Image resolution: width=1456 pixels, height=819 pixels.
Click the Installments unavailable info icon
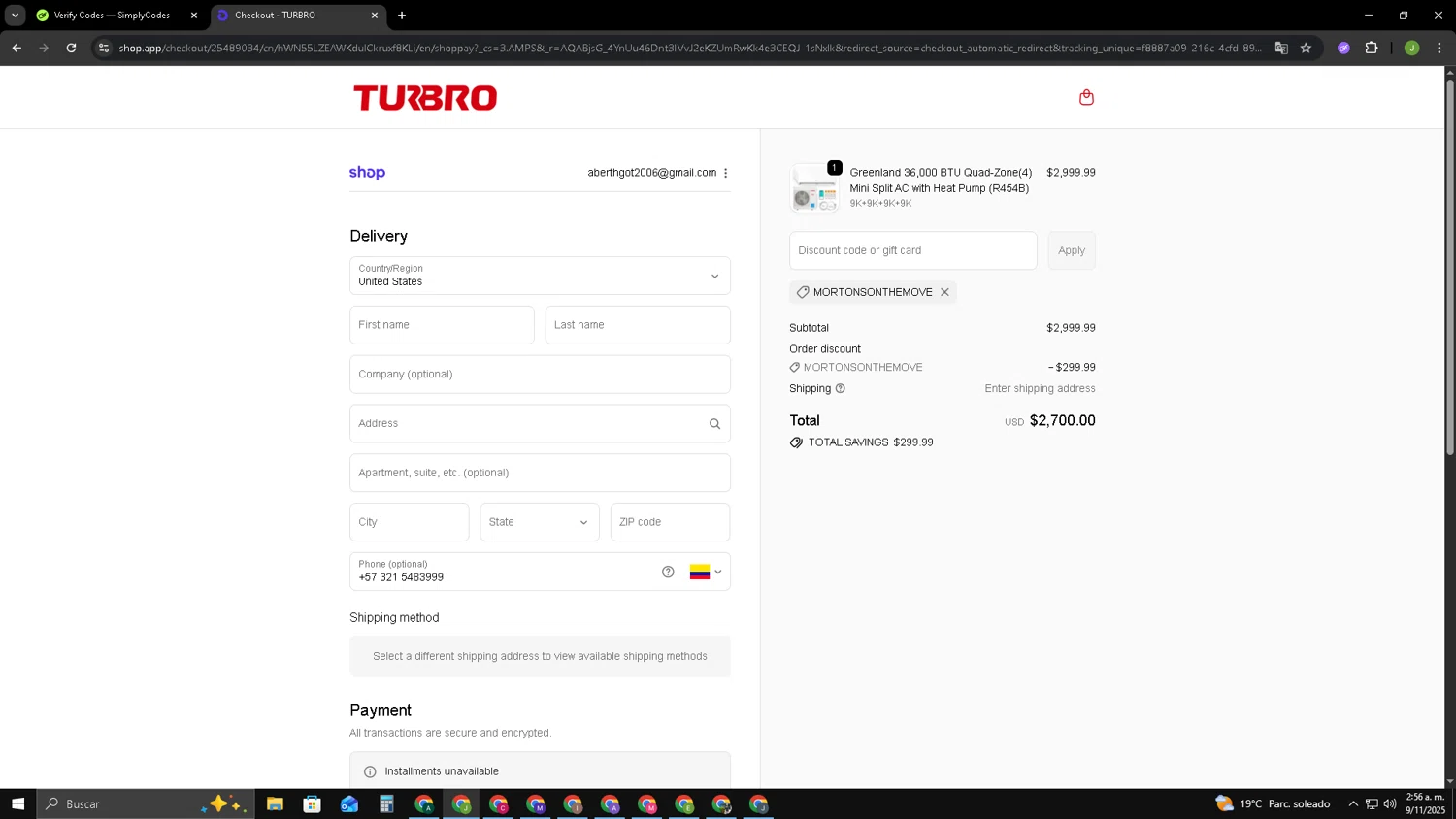[x=370, y=771]
